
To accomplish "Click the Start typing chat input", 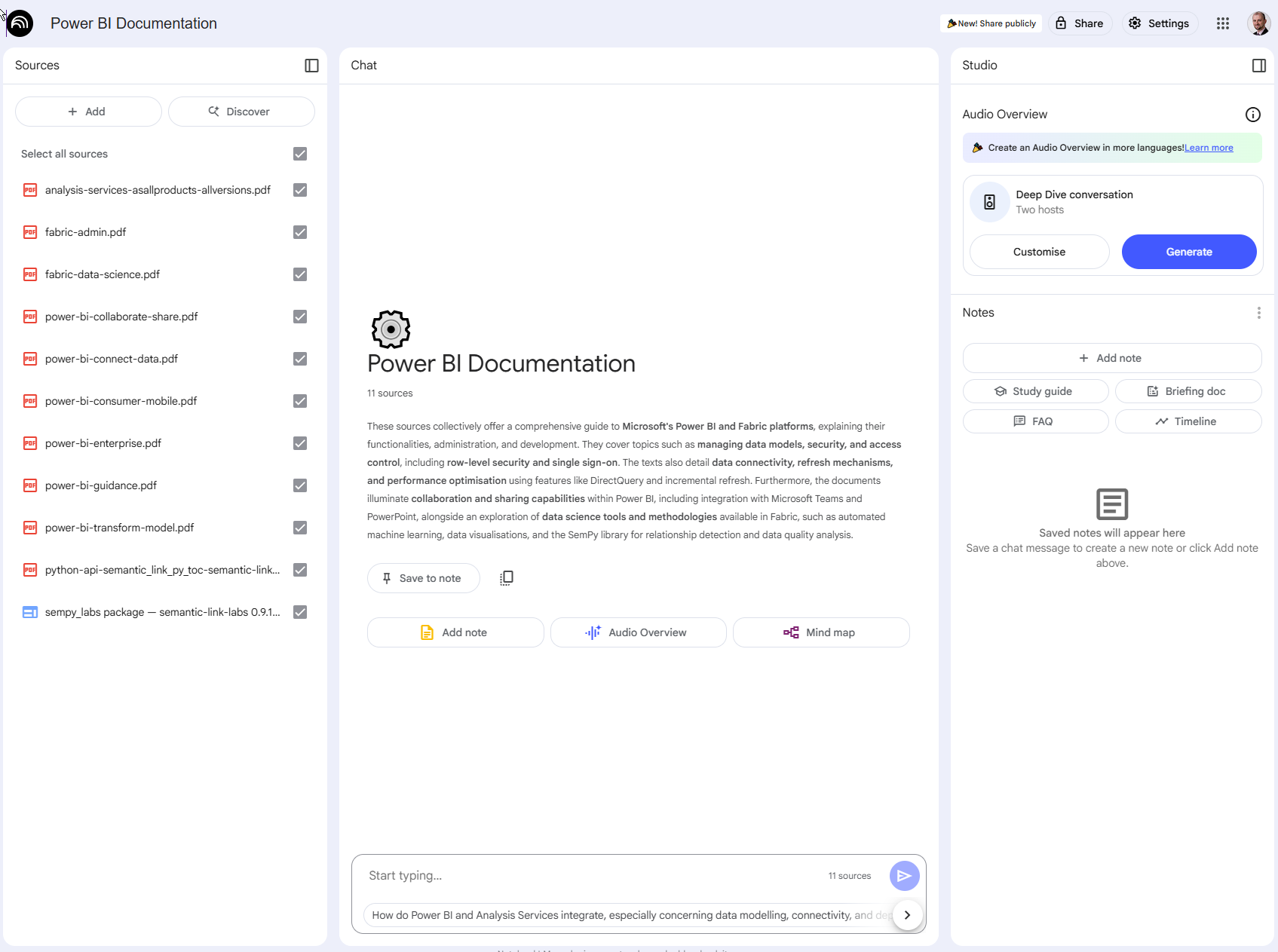I will point(592,876).
